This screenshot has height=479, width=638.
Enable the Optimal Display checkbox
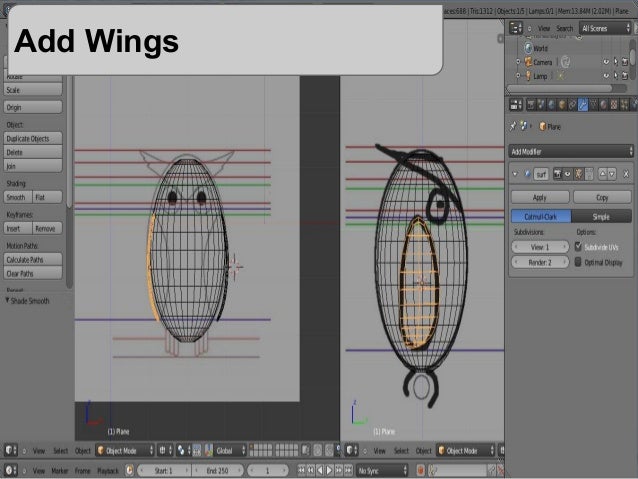click(580, 262)
